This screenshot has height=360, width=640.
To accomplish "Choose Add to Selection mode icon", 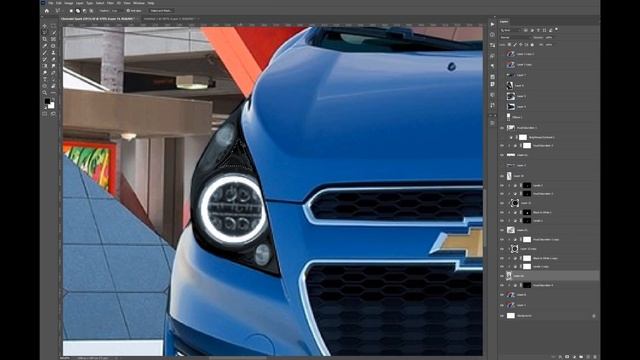I will [x=78, y=11].
